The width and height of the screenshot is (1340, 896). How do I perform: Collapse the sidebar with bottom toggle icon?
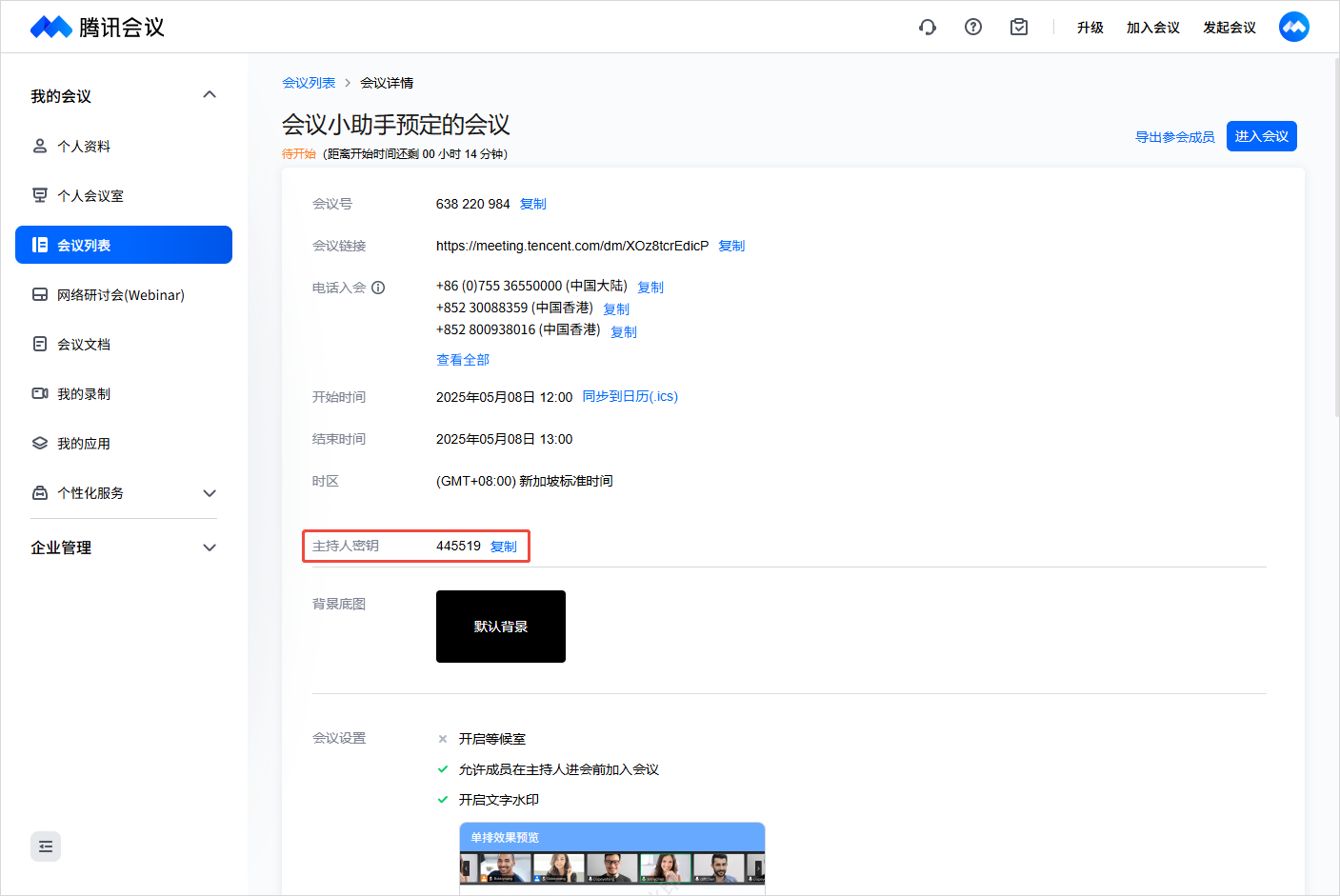46,846
